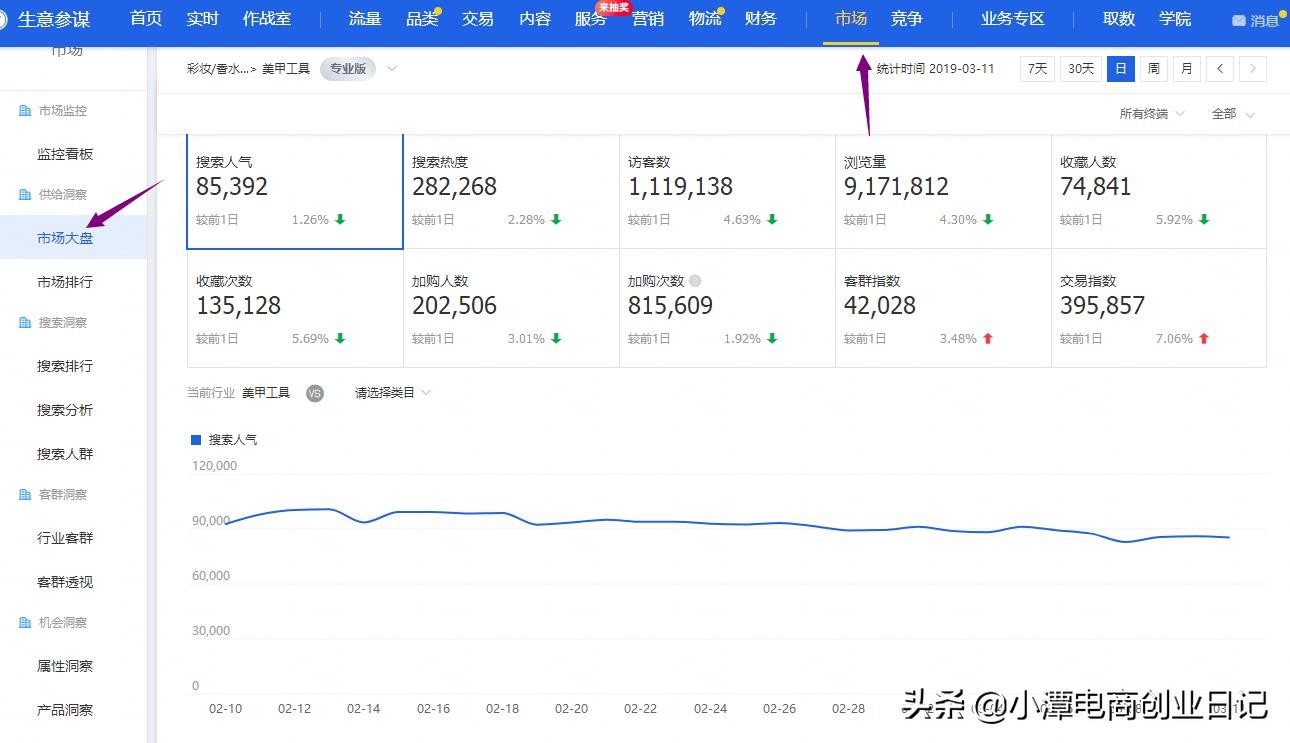Viewport: 1290px width, 743px height.
Task: Click the VS comparison toggle
Action: (x=315, y=393)
